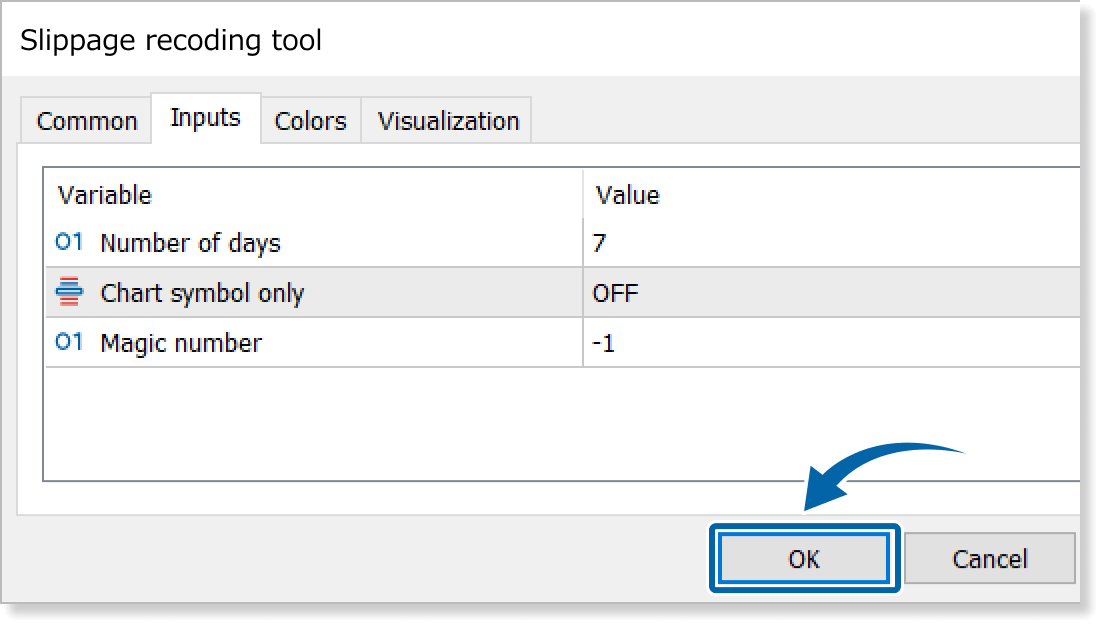Click the Value column header
This screenshot has height=624, width=1102.
coord(627,194)
